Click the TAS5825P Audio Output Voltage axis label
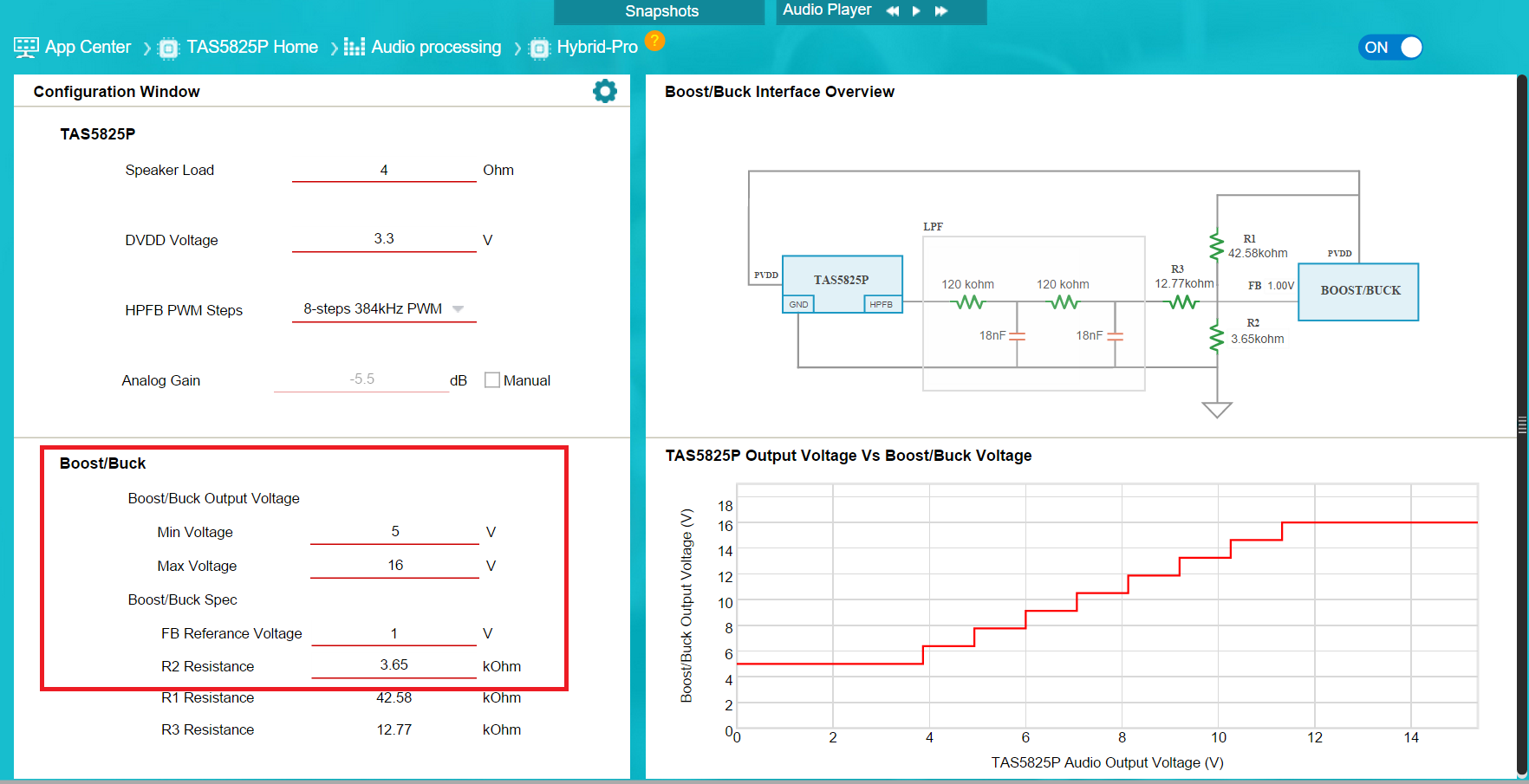The height and width of the screenshot is (784, 1529). (1107, 762)
